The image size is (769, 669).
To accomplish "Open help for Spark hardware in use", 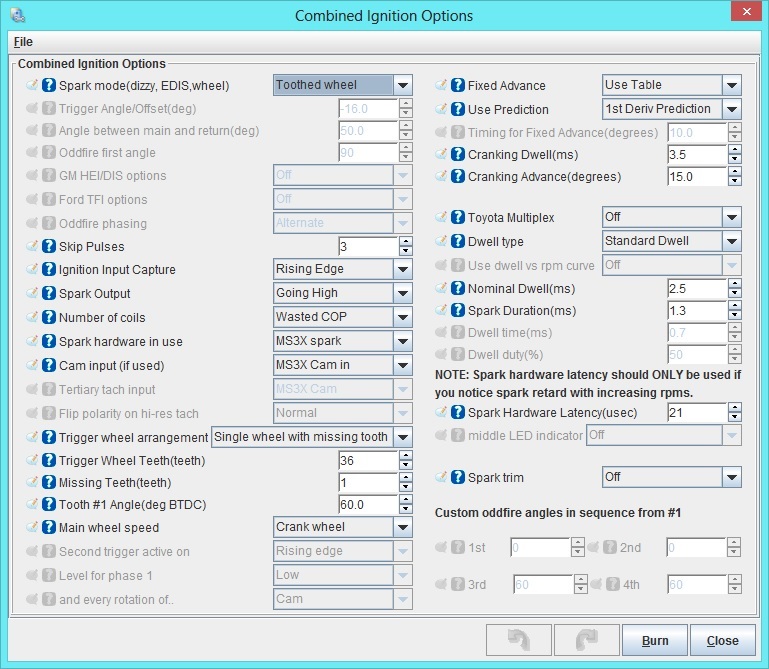I will point(49,341).
